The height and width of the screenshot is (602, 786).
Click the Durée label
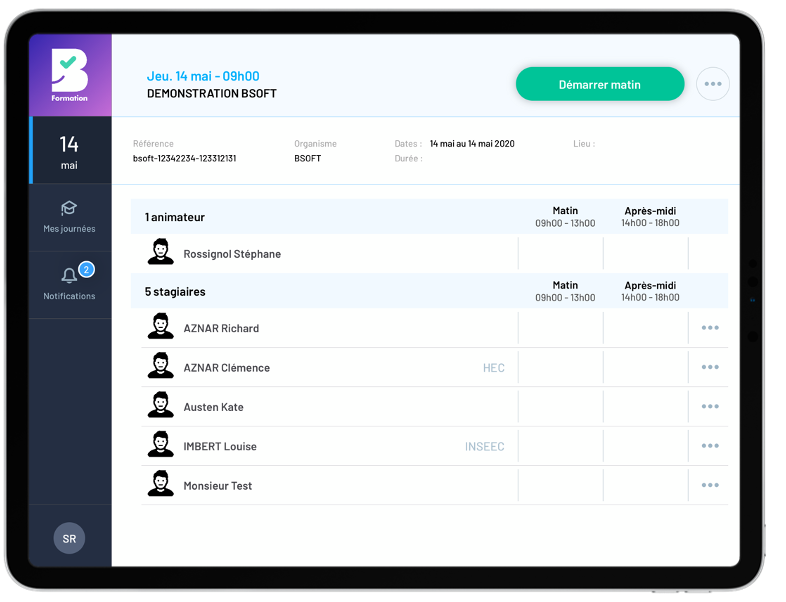(x=408, y=158)
